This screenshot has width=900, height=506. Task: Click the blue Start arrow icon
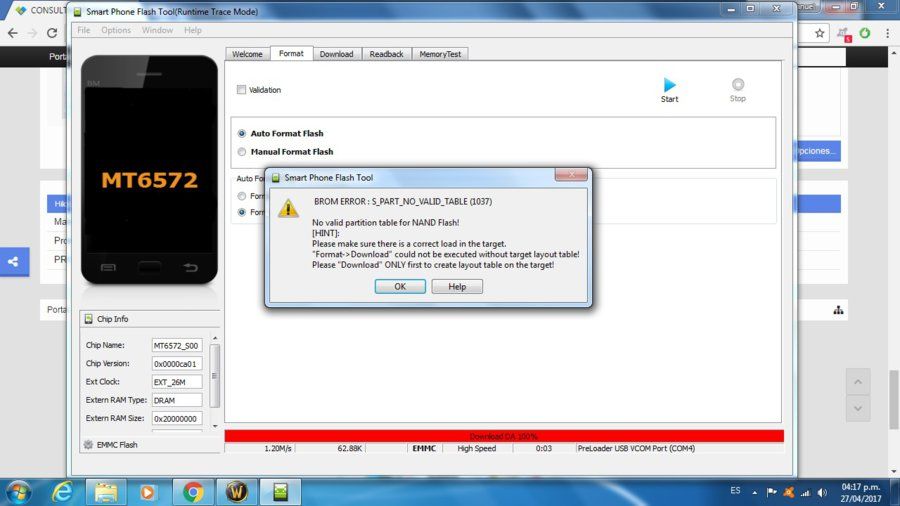[669, 85]
